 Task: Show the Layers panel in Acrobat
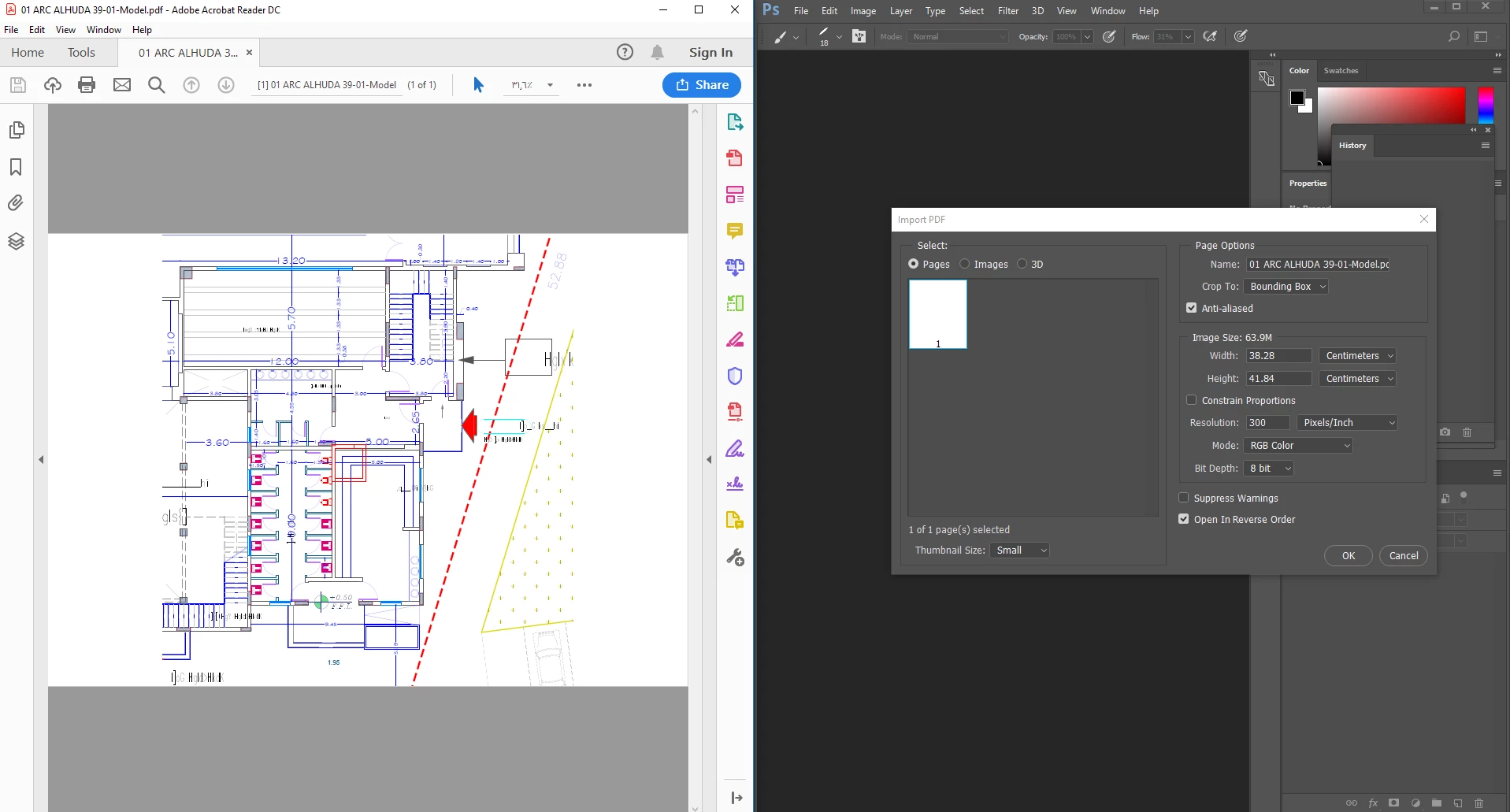click(x=16, y=241)
